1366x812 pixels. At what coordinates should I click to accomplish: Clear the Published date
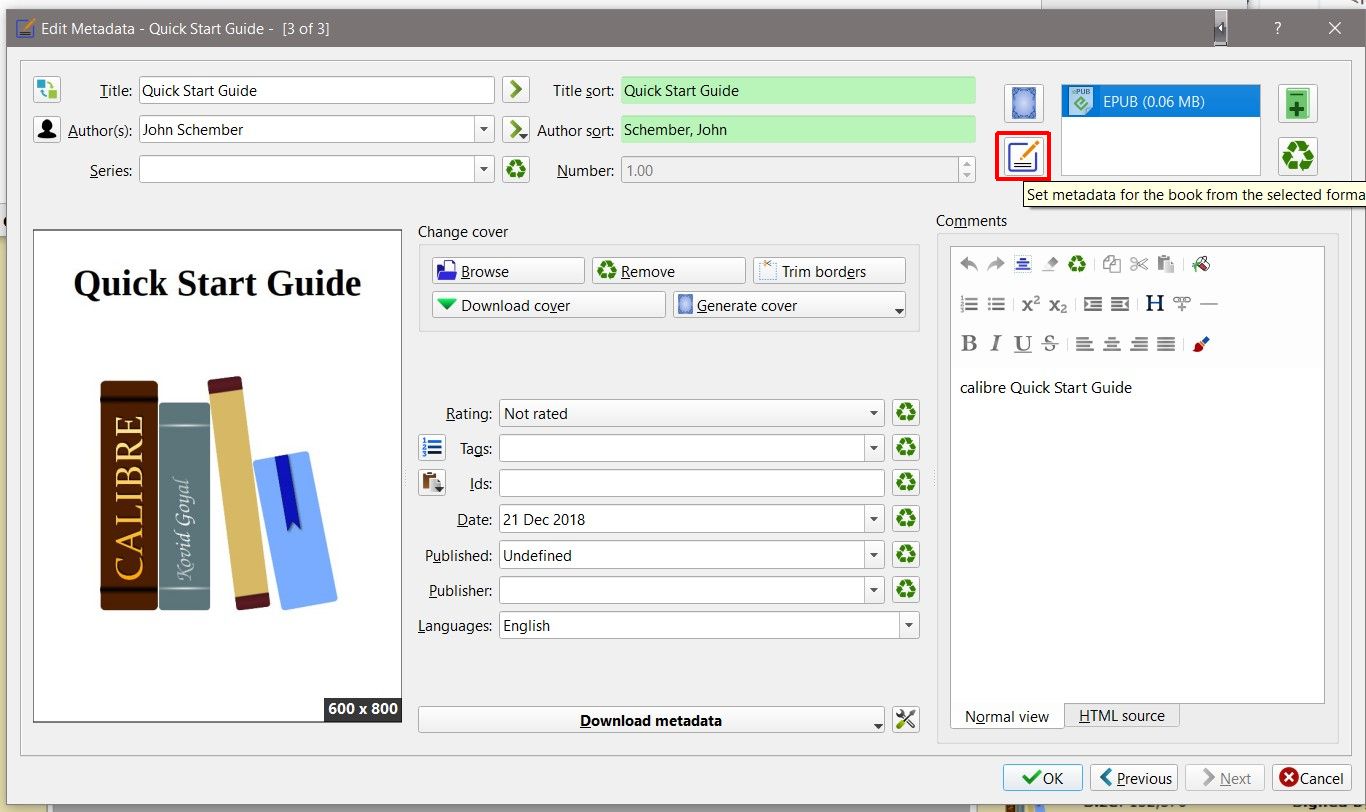pyautogui.click(x=906, y=555)
